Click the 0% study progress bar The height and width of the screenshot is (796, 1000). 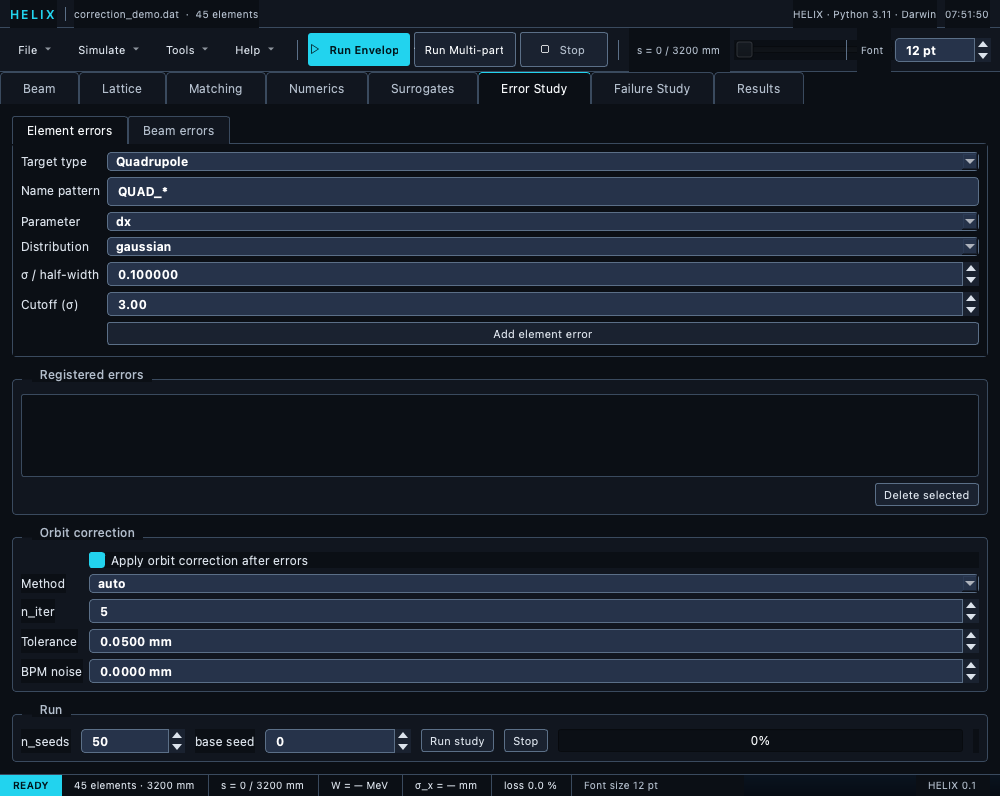(x=760, y=741)
